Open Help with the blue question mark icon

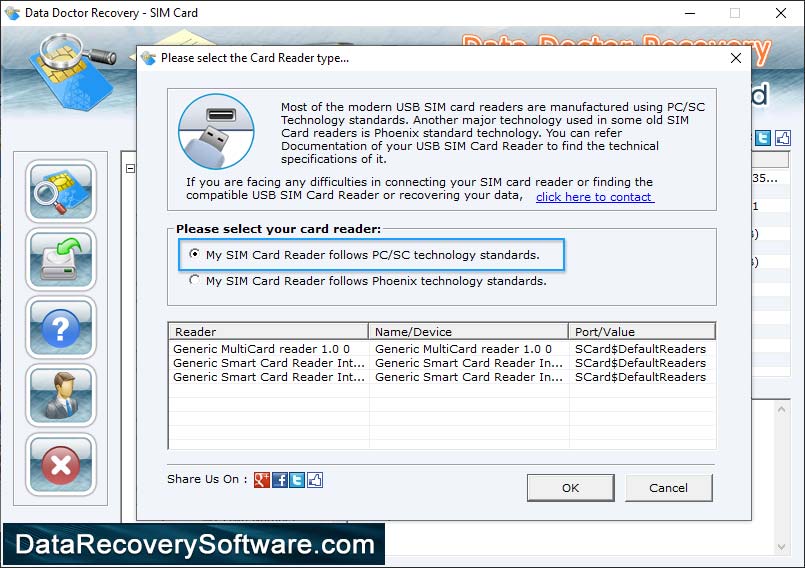click(61, 328)
